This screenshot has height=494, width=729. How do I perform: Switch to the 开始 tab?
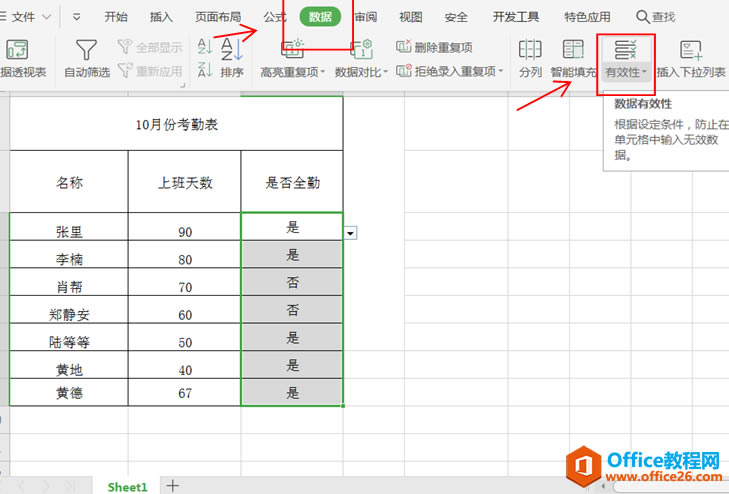pyautogui.click(x=116, y=17)
